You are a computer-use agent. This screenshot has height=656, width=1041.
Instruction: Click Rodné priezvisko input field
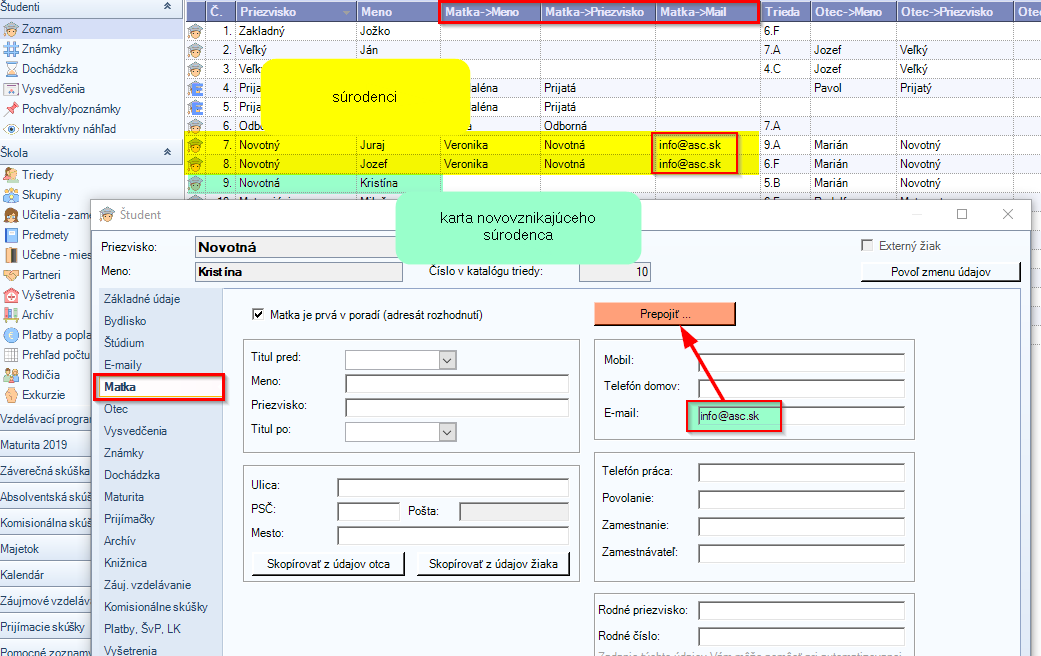[801, 611]
